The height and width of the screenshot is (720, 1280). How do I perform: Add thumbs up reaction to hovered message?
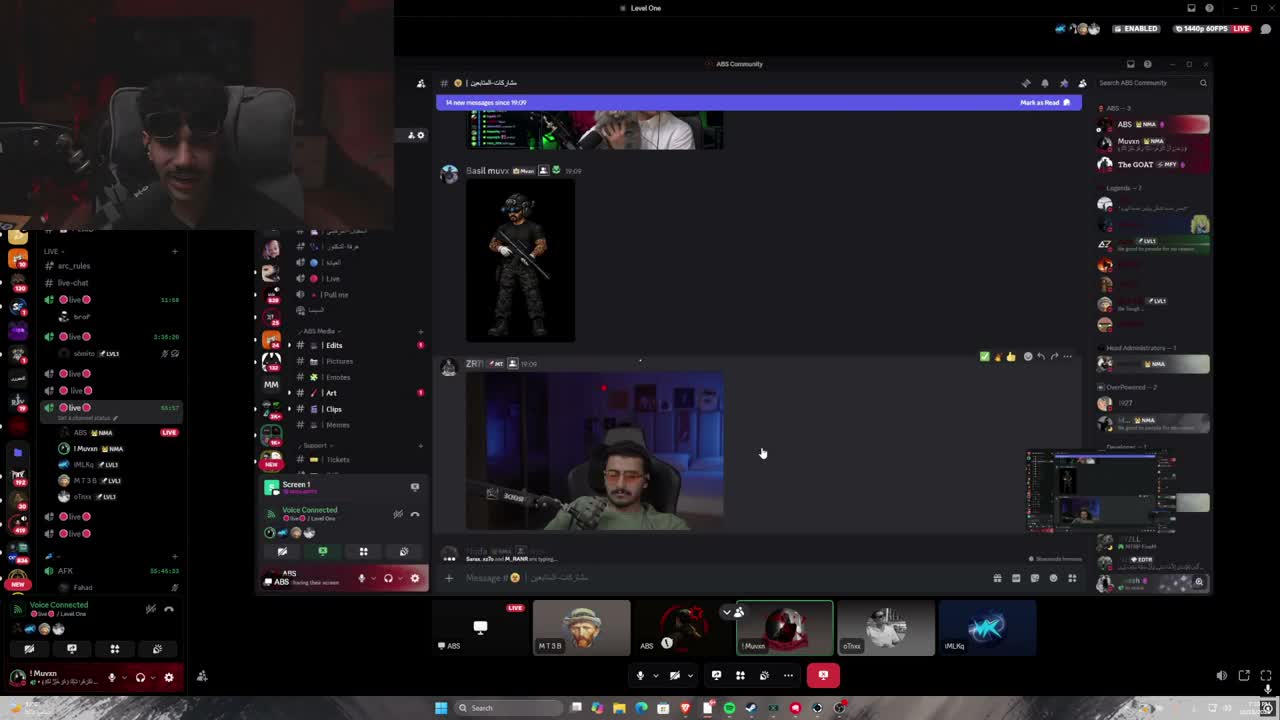tap(1011, 356)
